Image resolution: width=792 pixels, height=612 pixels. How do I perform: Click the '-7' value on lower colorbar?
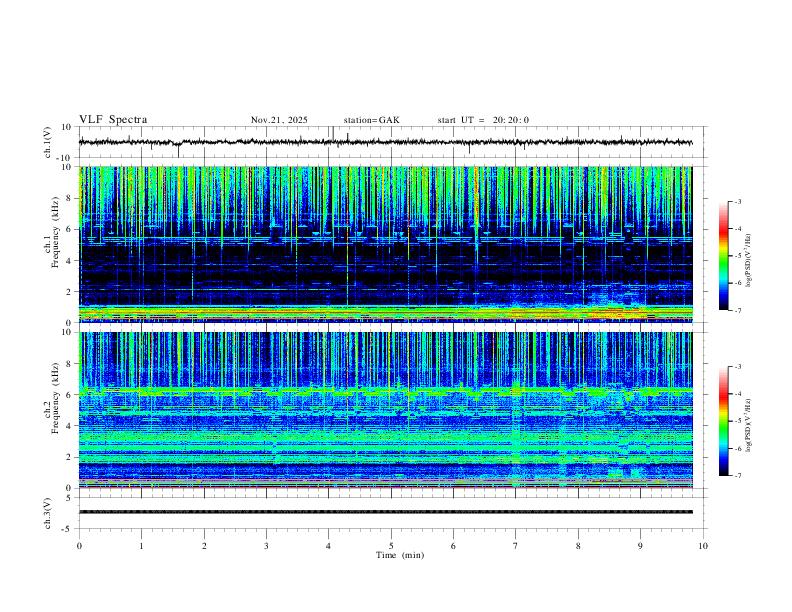coord(738,475)
